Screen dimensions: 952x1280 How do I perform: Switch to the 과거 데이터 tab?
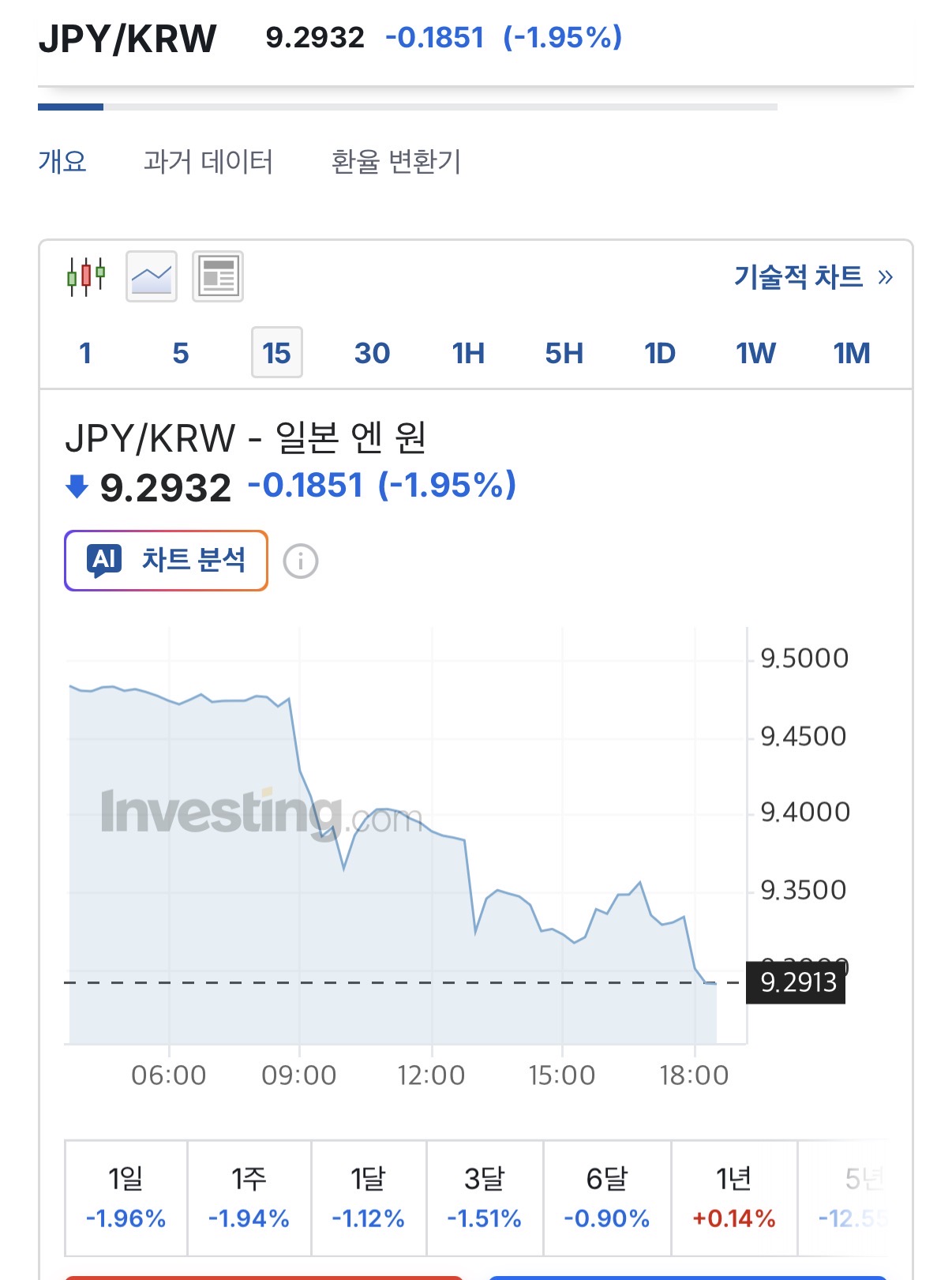coord(208,162)
